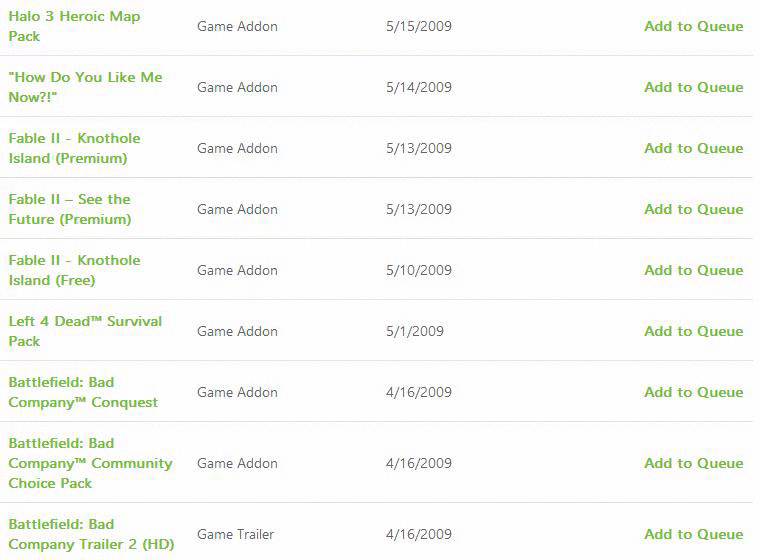Add Knothole Island (Free) to queue
Screen dimensions: 760x560
(x=694, y=271)
